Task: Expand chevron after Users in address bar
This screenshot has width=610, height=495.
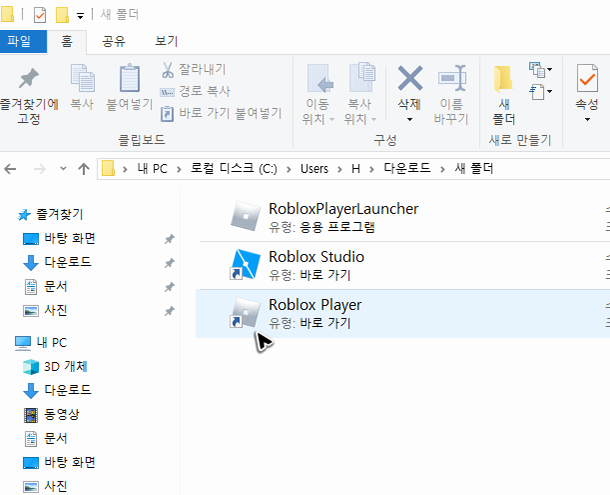Action: tap(340, 169)
